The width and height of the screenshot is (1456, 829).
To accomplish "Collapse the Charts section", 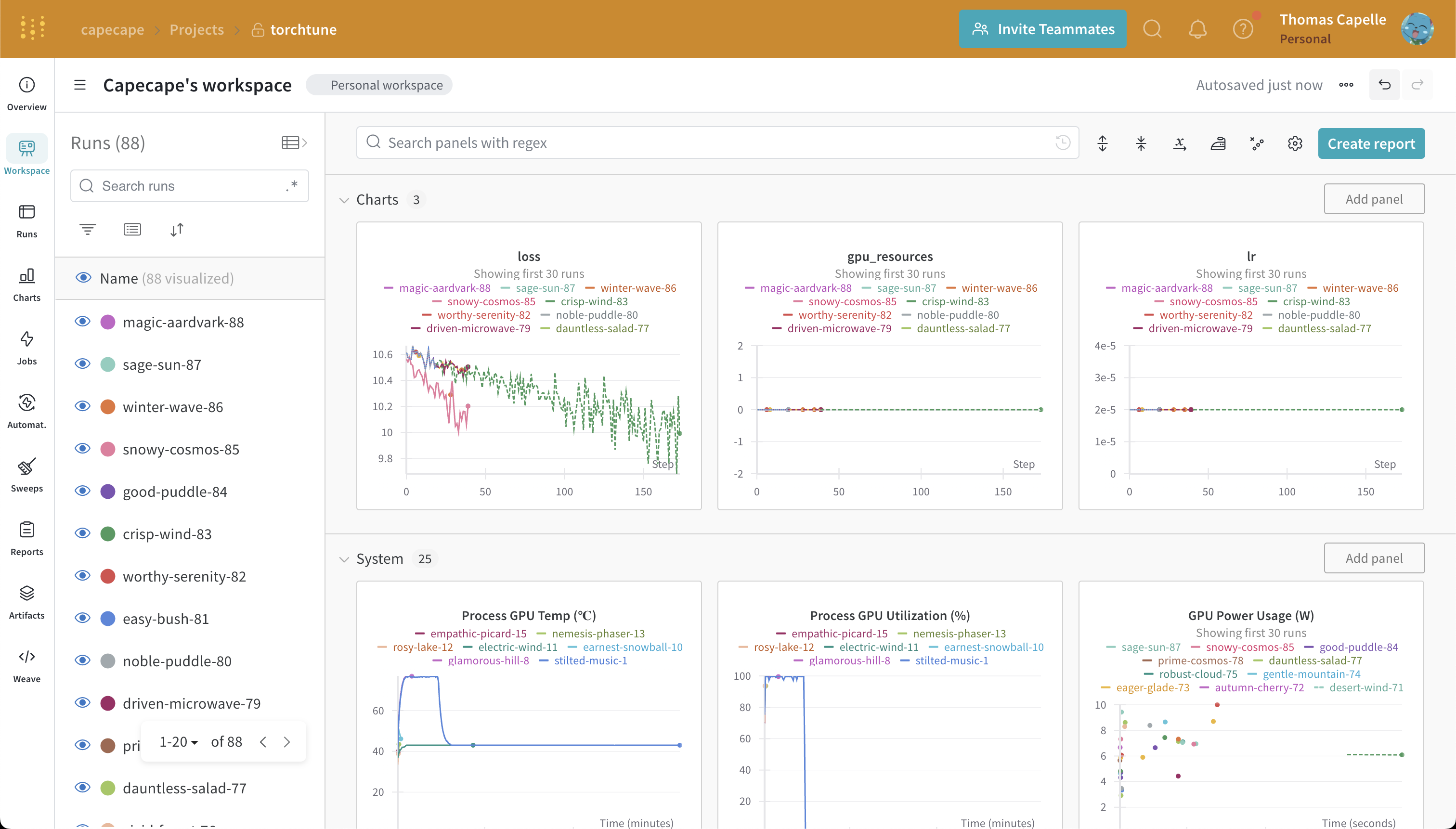I will 344,200.
